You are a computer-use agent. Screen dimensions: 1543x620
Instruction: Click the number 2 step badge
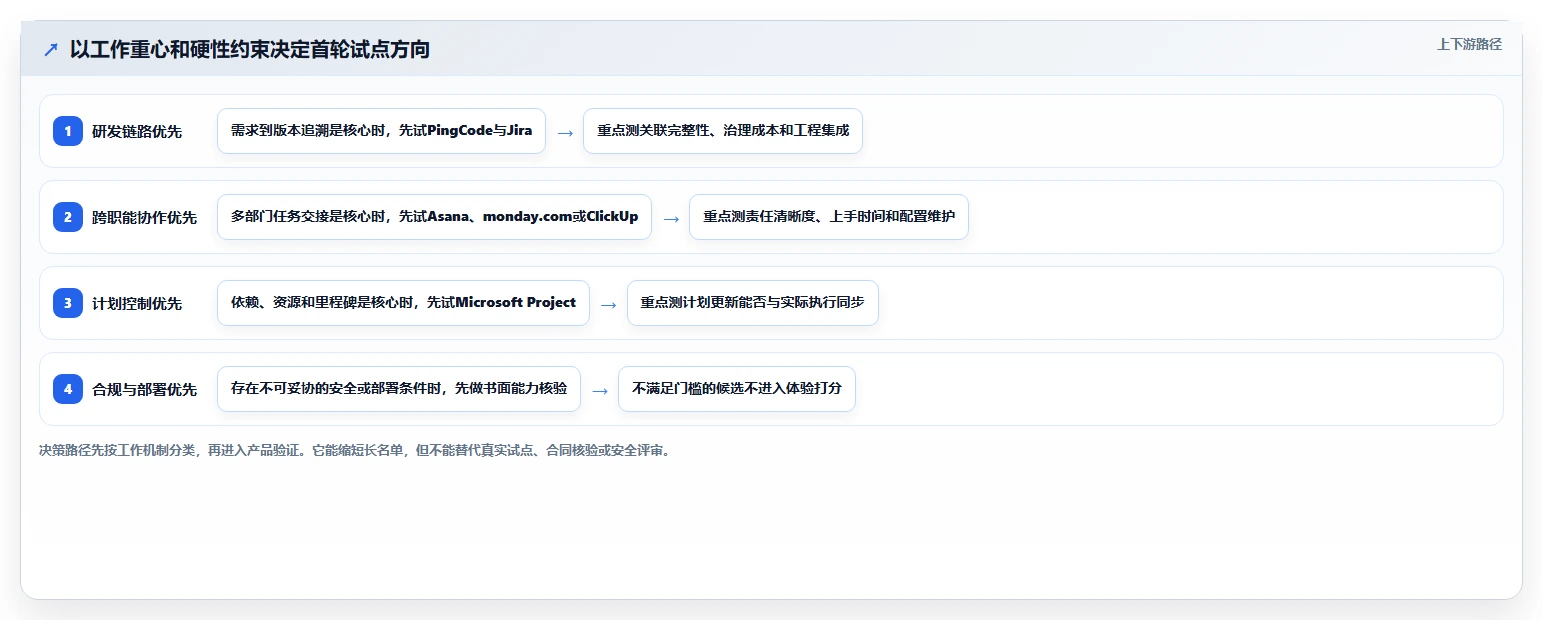[x=68, y=217]
